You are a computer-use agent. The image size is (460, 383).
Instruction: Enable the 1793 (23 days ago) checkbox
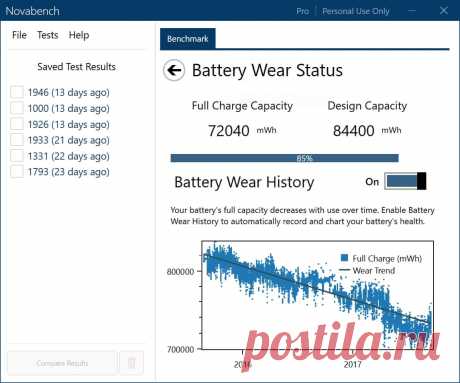[17, 172]
